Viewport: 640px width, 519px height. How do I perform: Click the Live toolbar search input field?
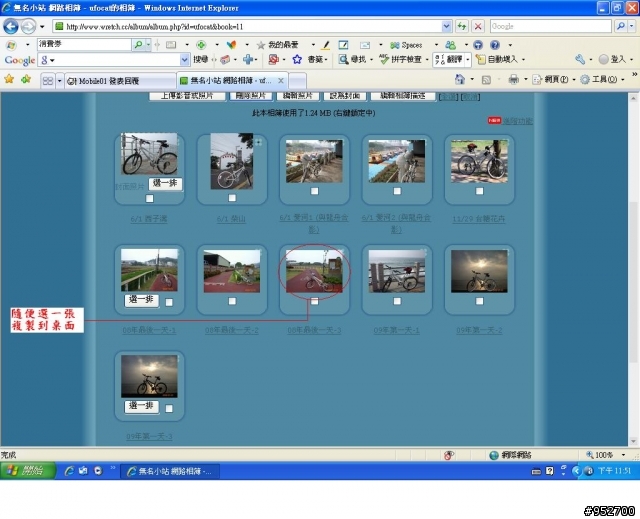tap(84, 44)
